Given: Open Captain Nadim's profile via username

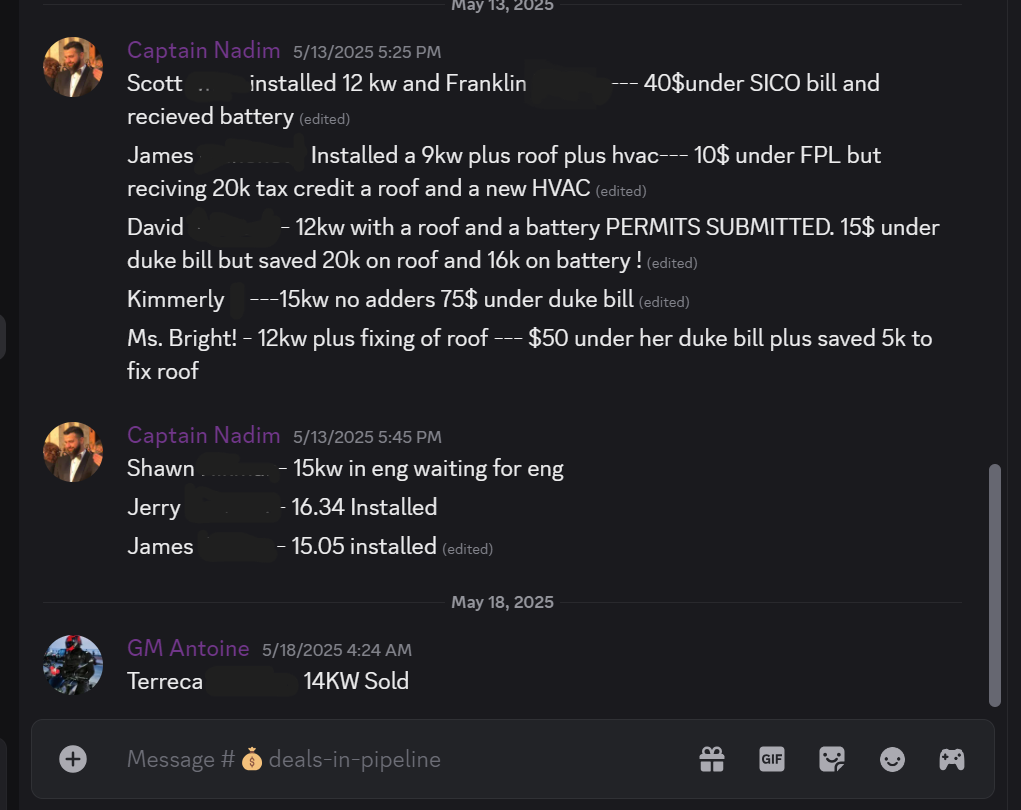Looking at the screenshot, I should tap(203, 50).
